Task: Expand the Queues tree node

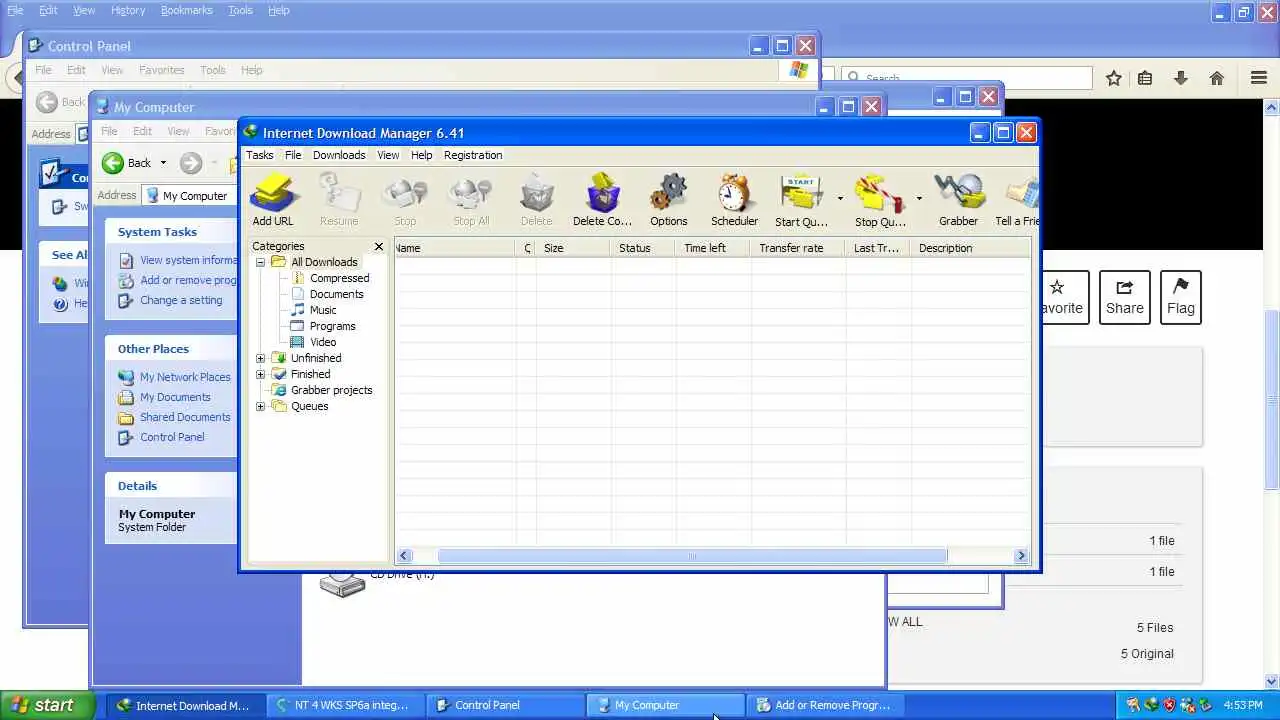Action: 261,406
